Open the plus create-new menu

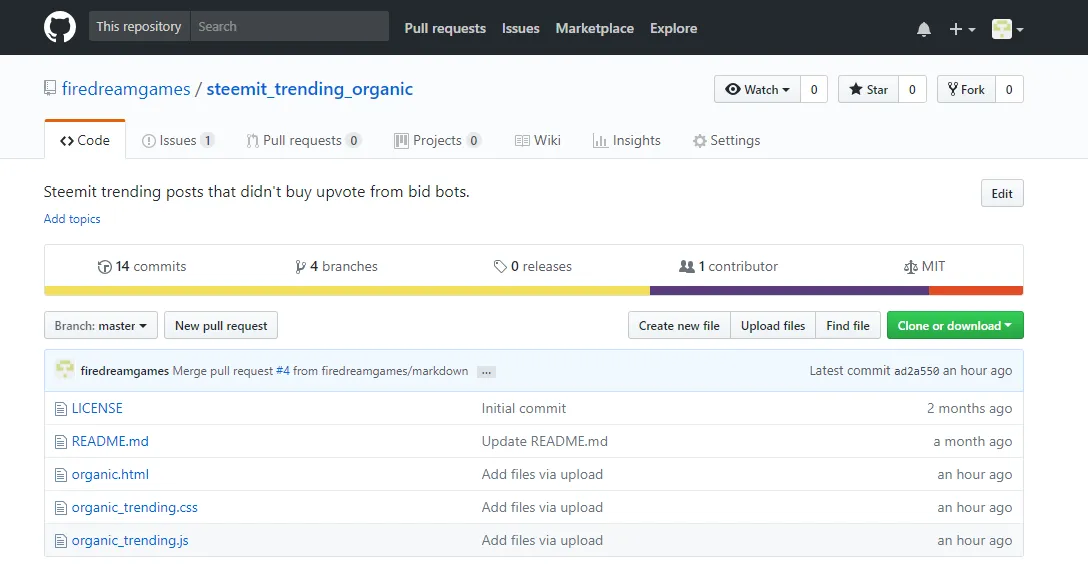click(x=962, y=29)
